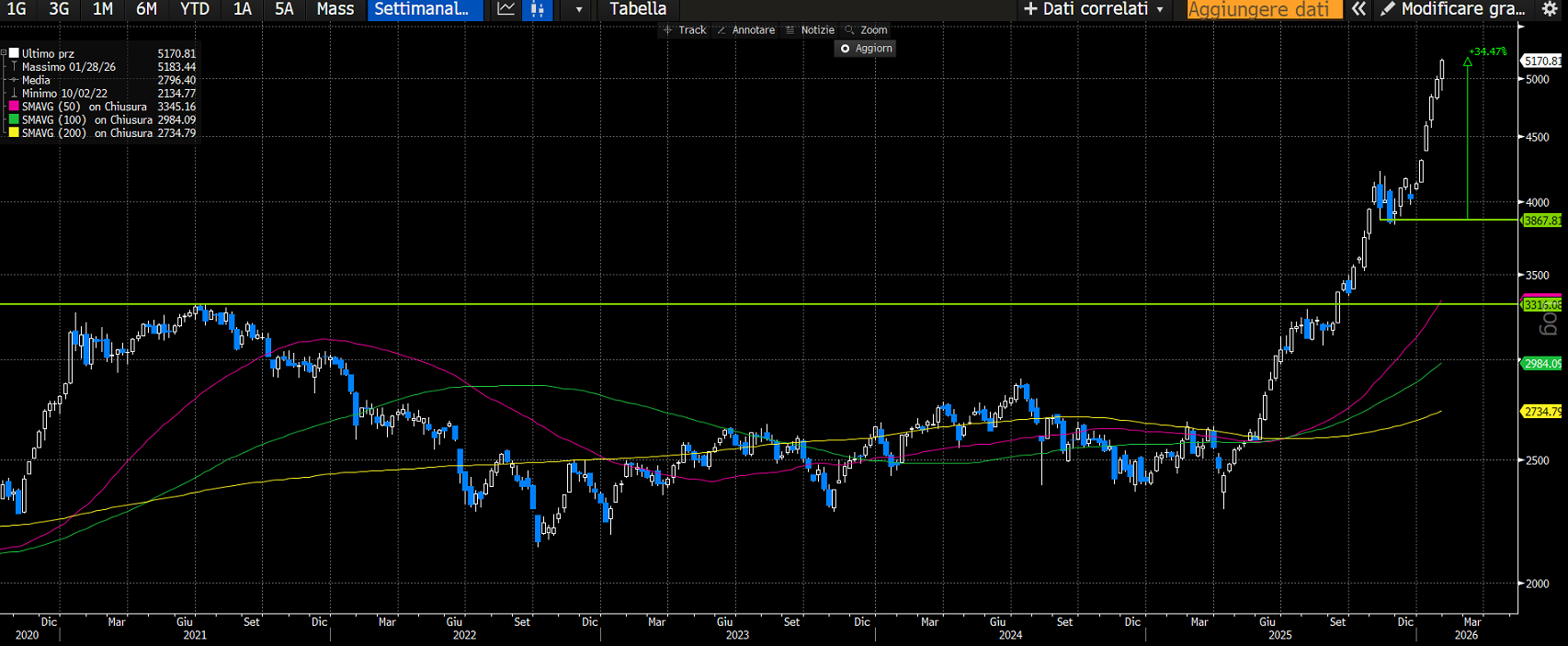Click the Tabella button

(638, 9)
